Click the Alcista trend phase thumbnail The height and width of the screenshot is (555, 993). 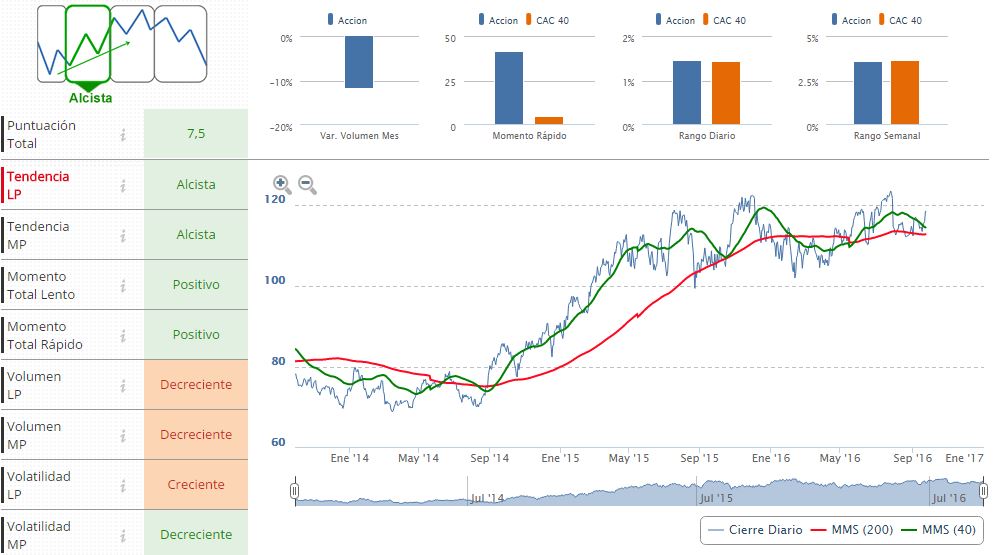[x=88, y=44]
